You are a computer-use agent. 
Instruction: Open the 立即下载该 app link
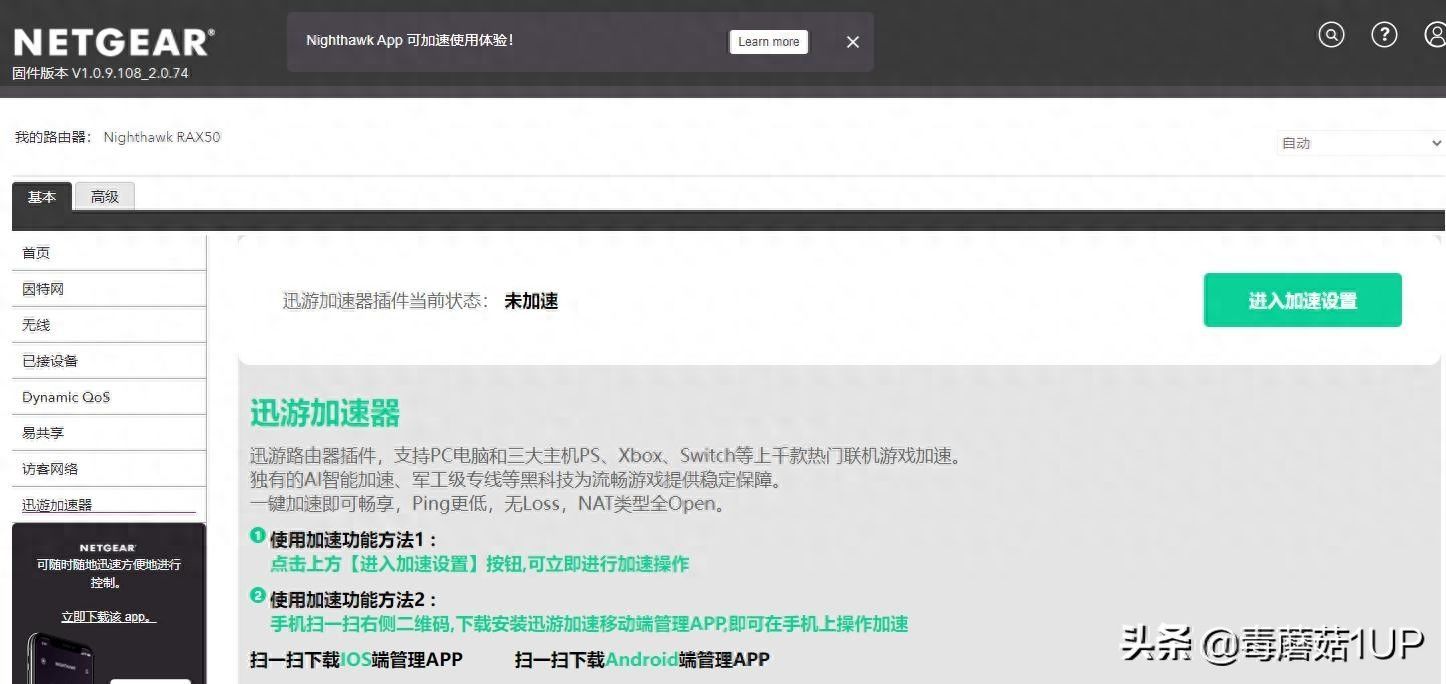(x=108, y=616)
